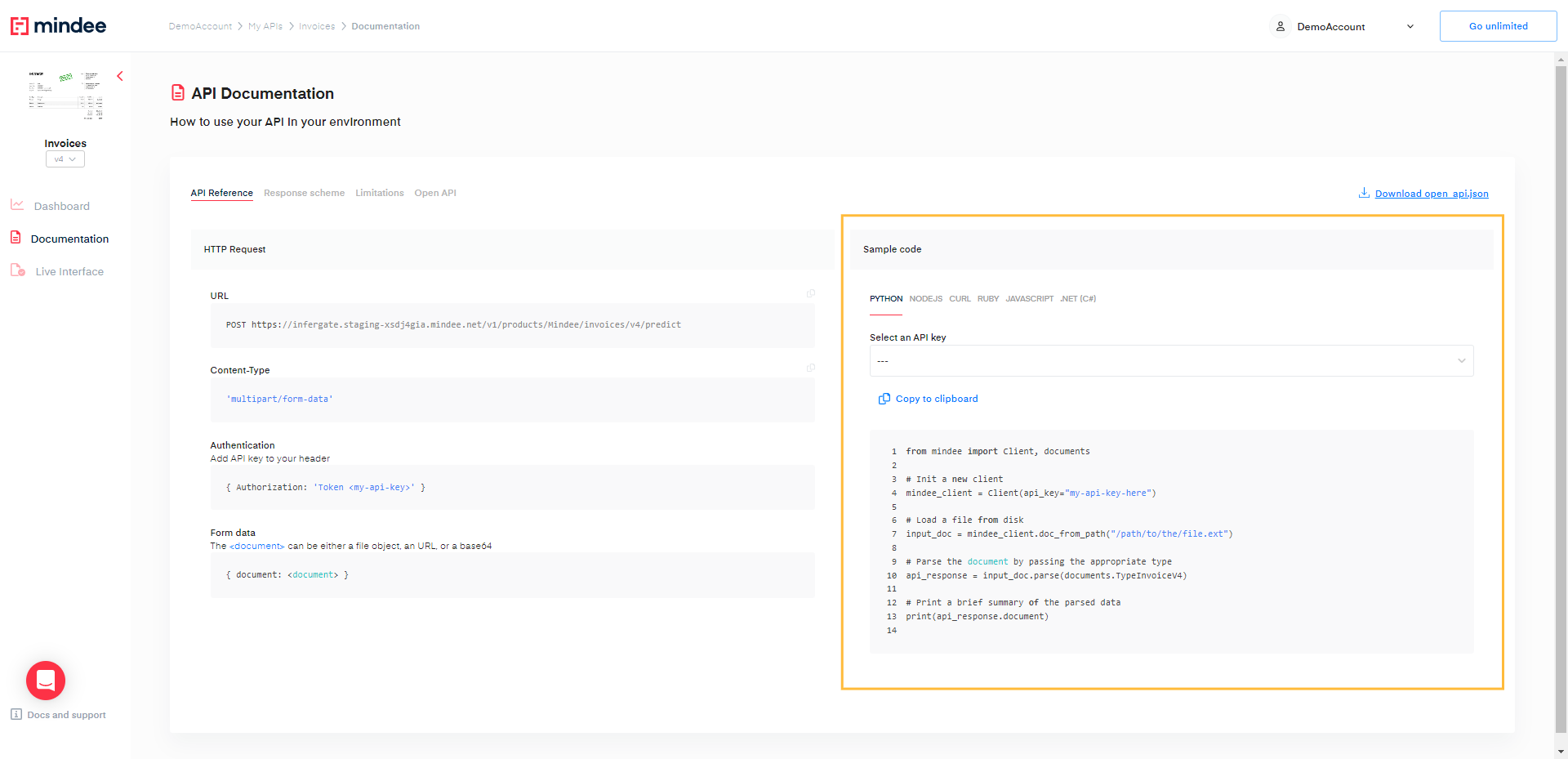This screenshot has height=759, width=1568.
Task: Click the scrollbar up arrow
Action: click(x=1561, y=59)
